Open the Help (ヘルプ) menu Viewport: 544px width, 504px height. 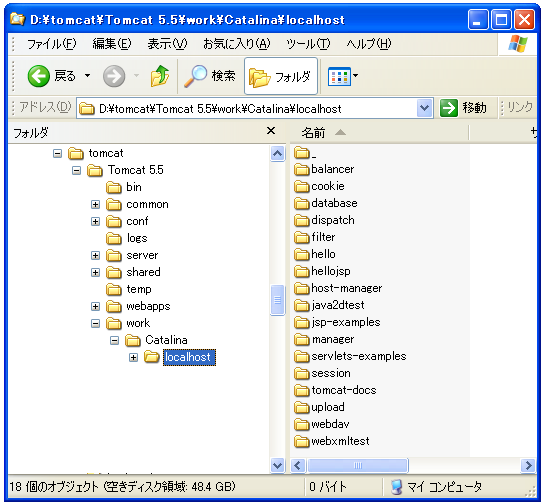368,44
